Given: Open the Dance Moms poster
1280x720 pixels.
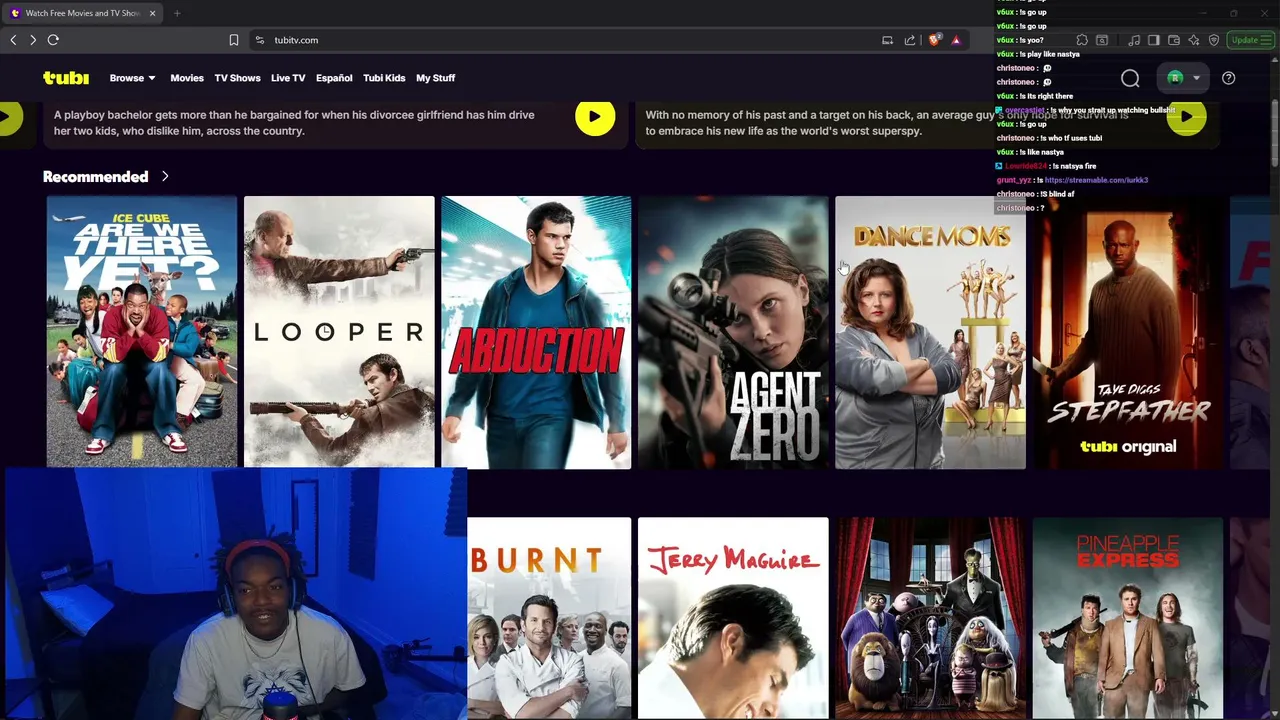Looking at the screenshot, I should 930,332.
